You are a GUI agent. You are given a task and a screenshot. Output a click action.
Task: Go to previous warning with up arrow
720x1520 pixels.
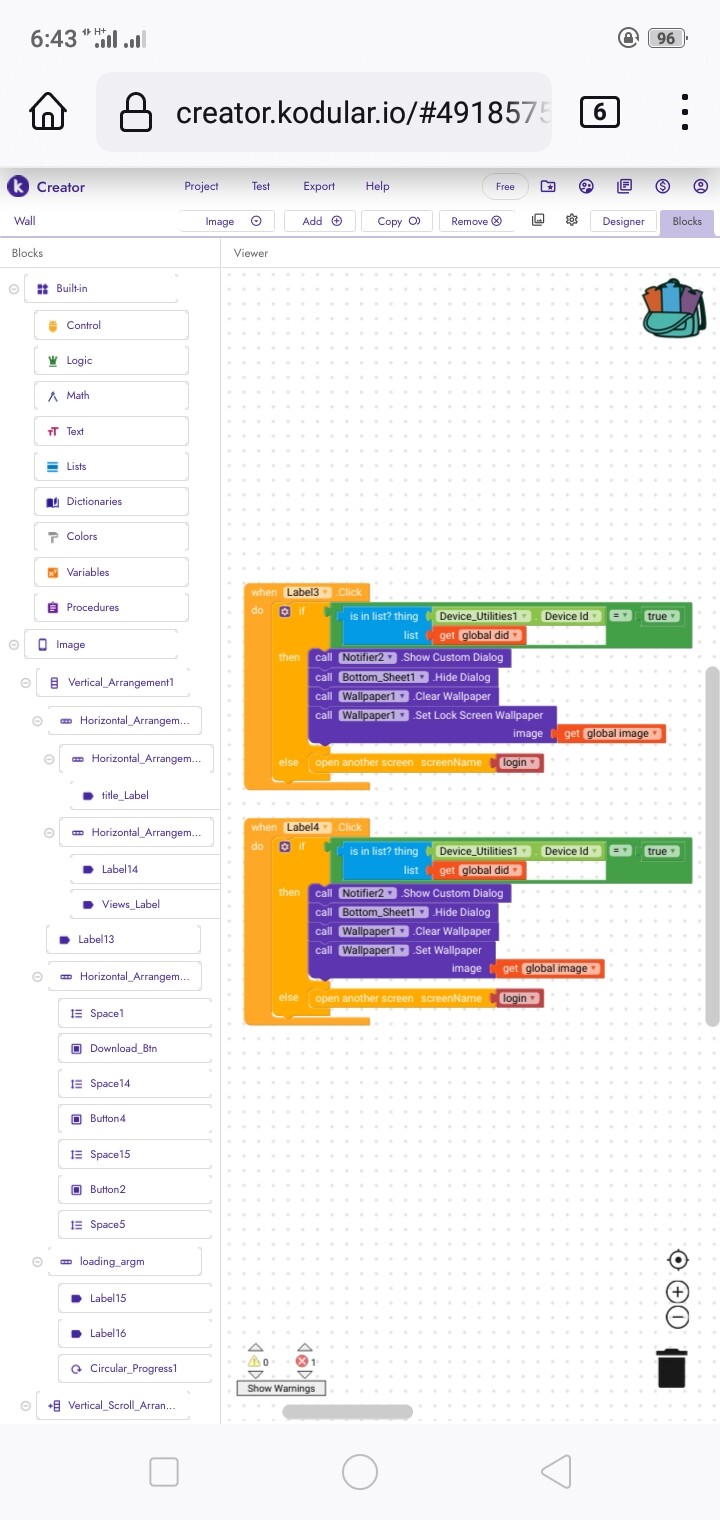[x=255, y=1348]
